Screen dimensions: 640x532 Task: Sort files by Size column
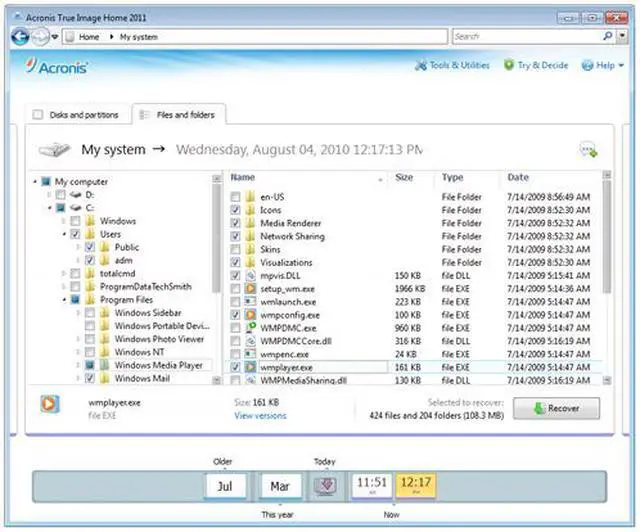404,177
